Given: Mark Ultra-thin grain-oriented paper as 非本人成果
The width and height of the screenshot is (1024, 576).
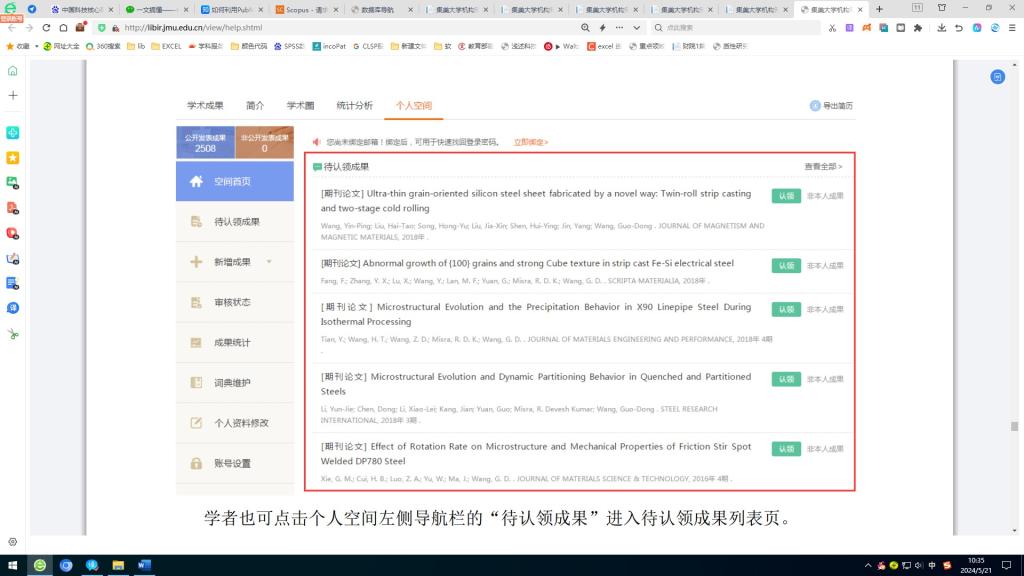Looking at the screenshot, I should point(825,196).
